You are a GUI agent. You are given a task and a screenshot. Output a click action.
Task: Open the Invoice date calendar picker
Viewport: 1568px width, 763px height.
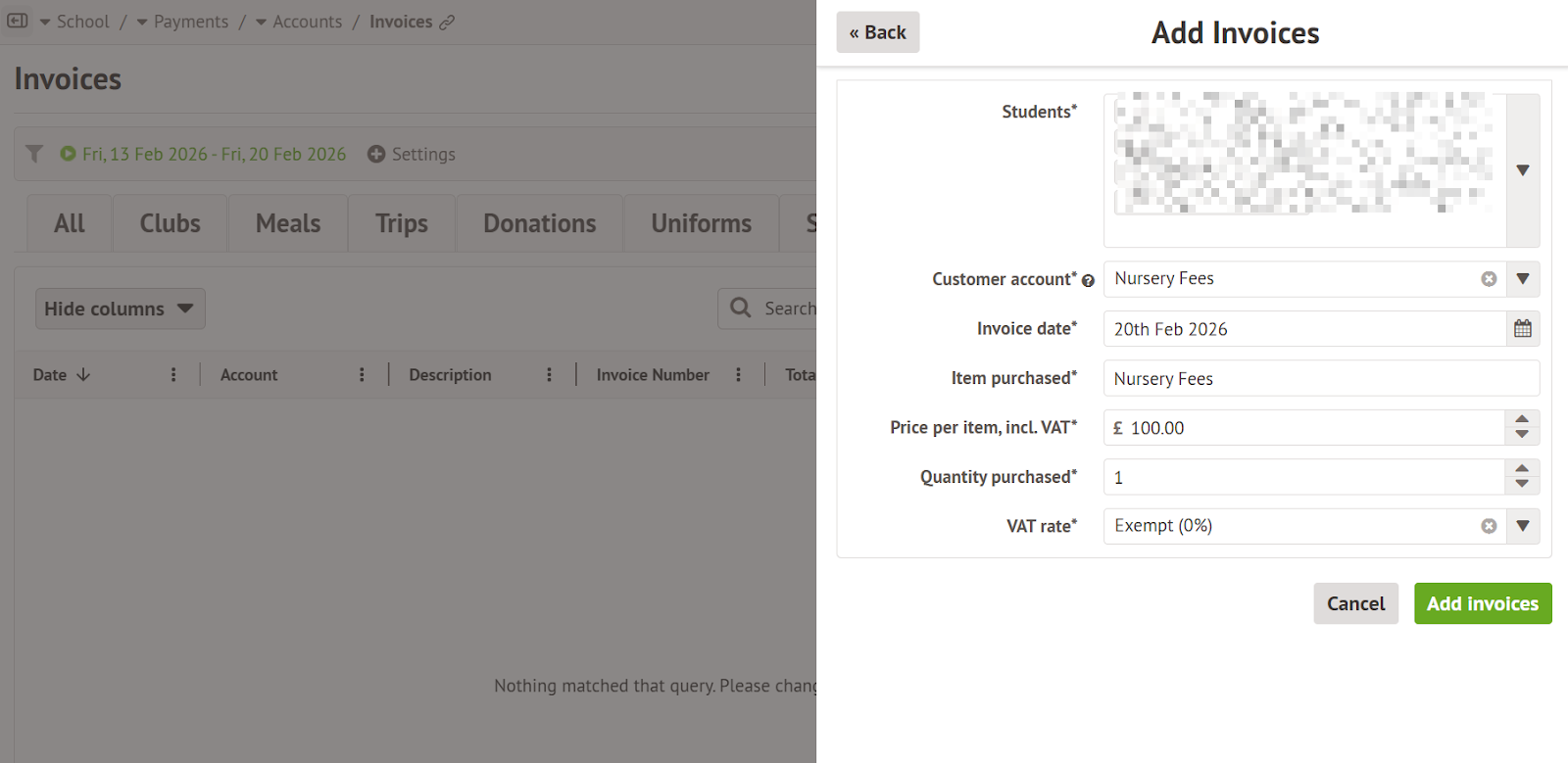coord(1522,329)
